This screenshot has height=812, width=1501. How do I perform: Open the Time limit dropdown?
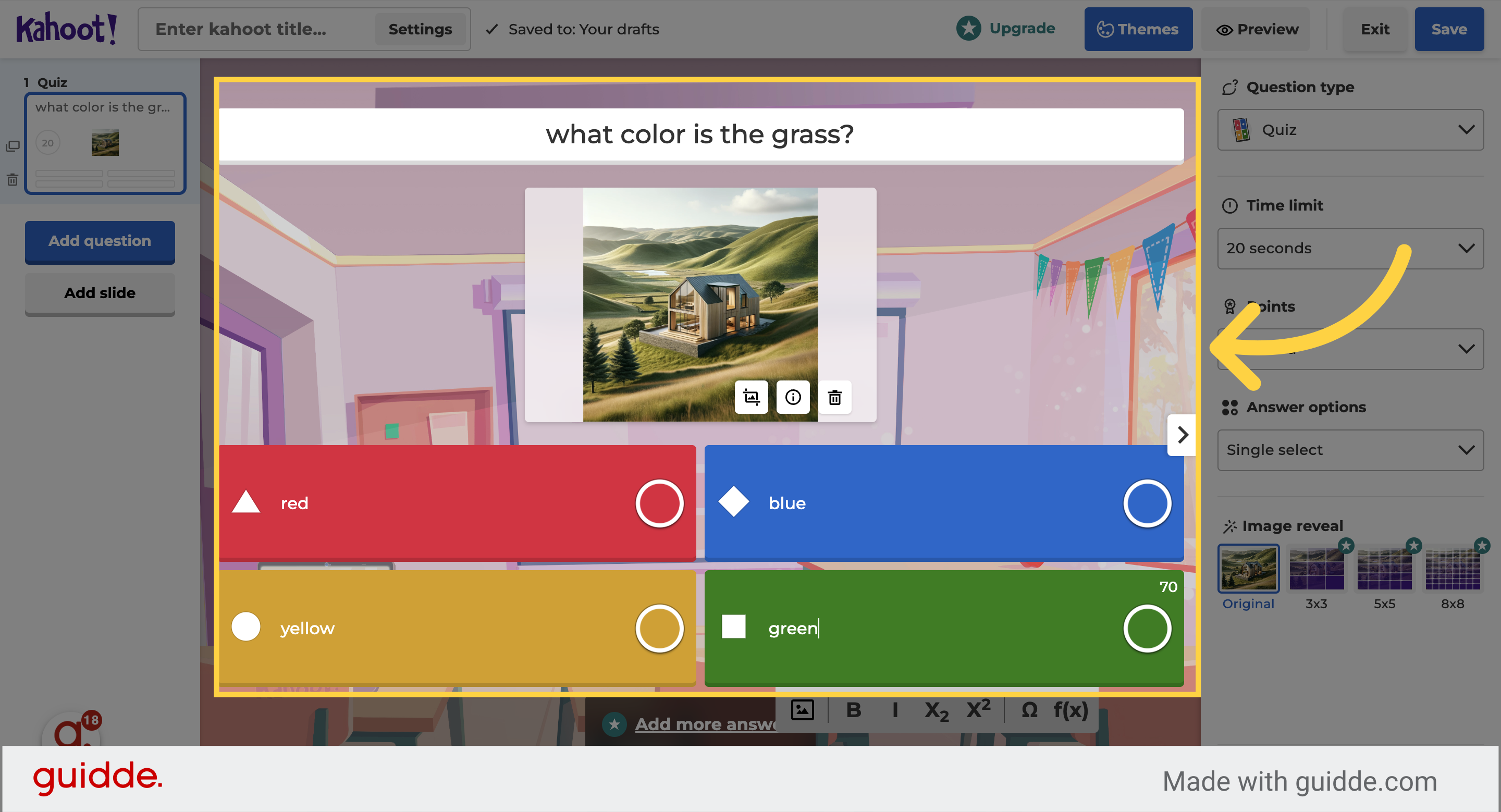(x=1349, y=249)
